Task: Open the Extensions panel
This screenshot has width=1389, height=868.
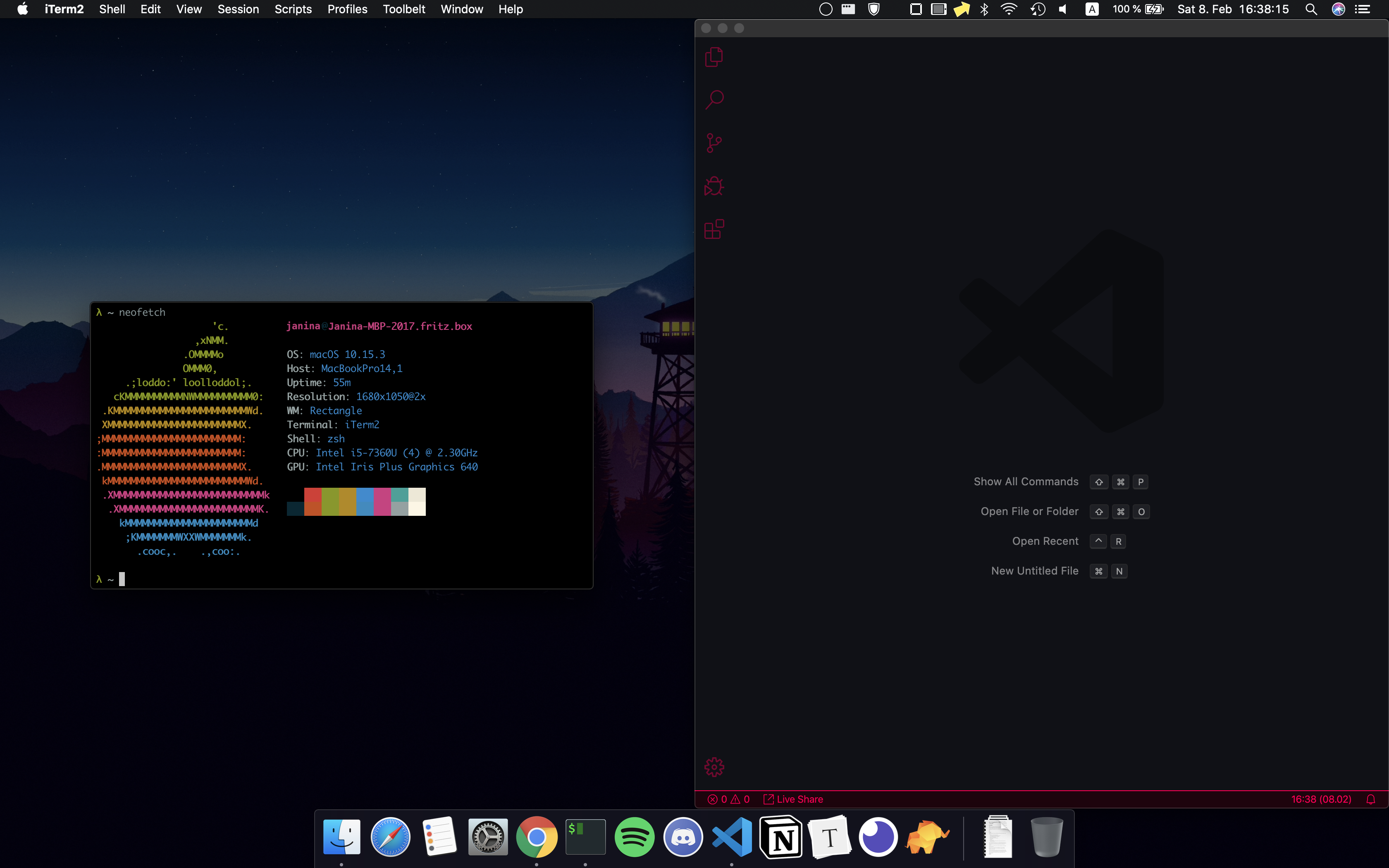Action: pos(714,229)
